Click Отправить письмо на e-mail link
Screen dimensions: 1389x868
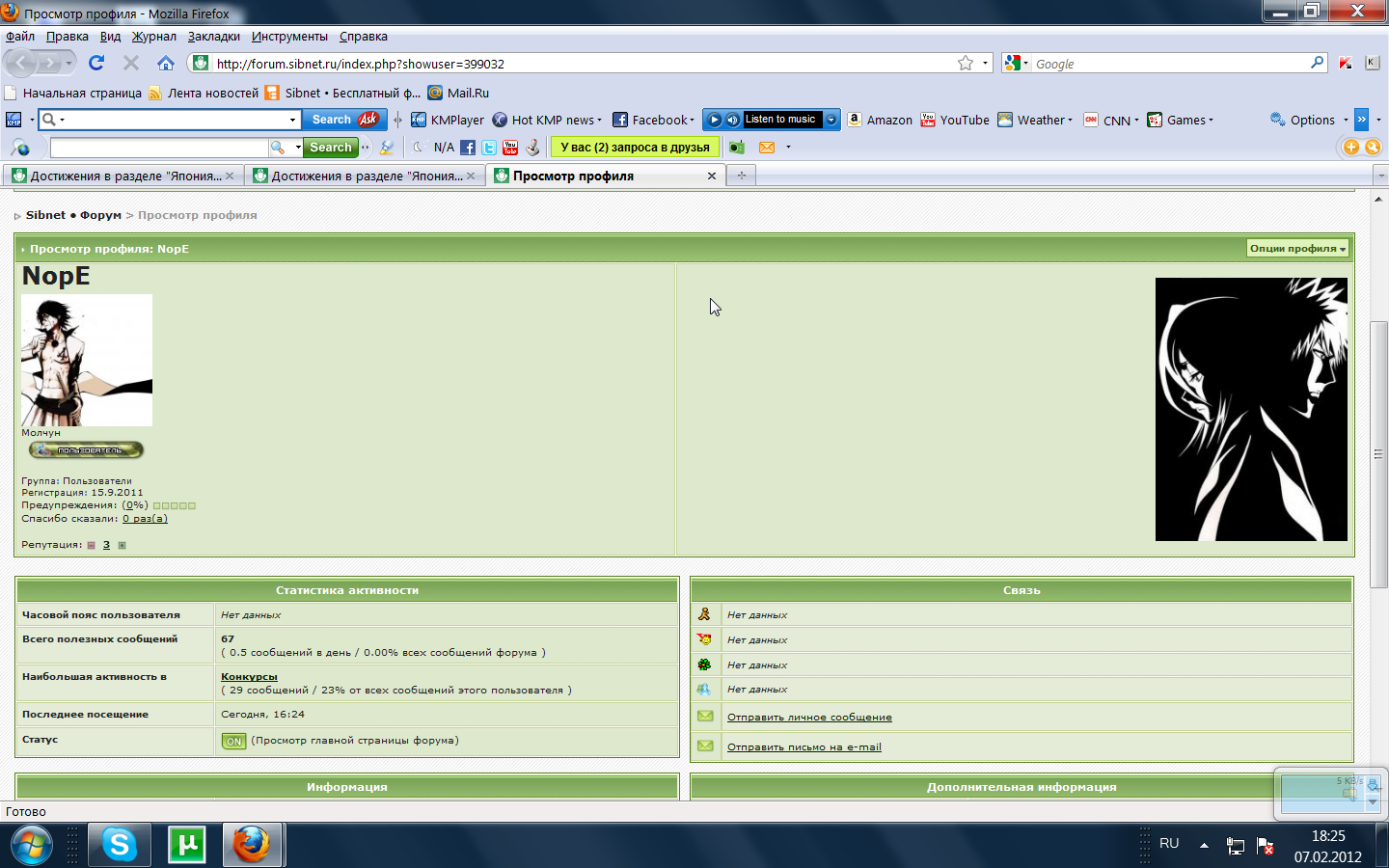804,747
